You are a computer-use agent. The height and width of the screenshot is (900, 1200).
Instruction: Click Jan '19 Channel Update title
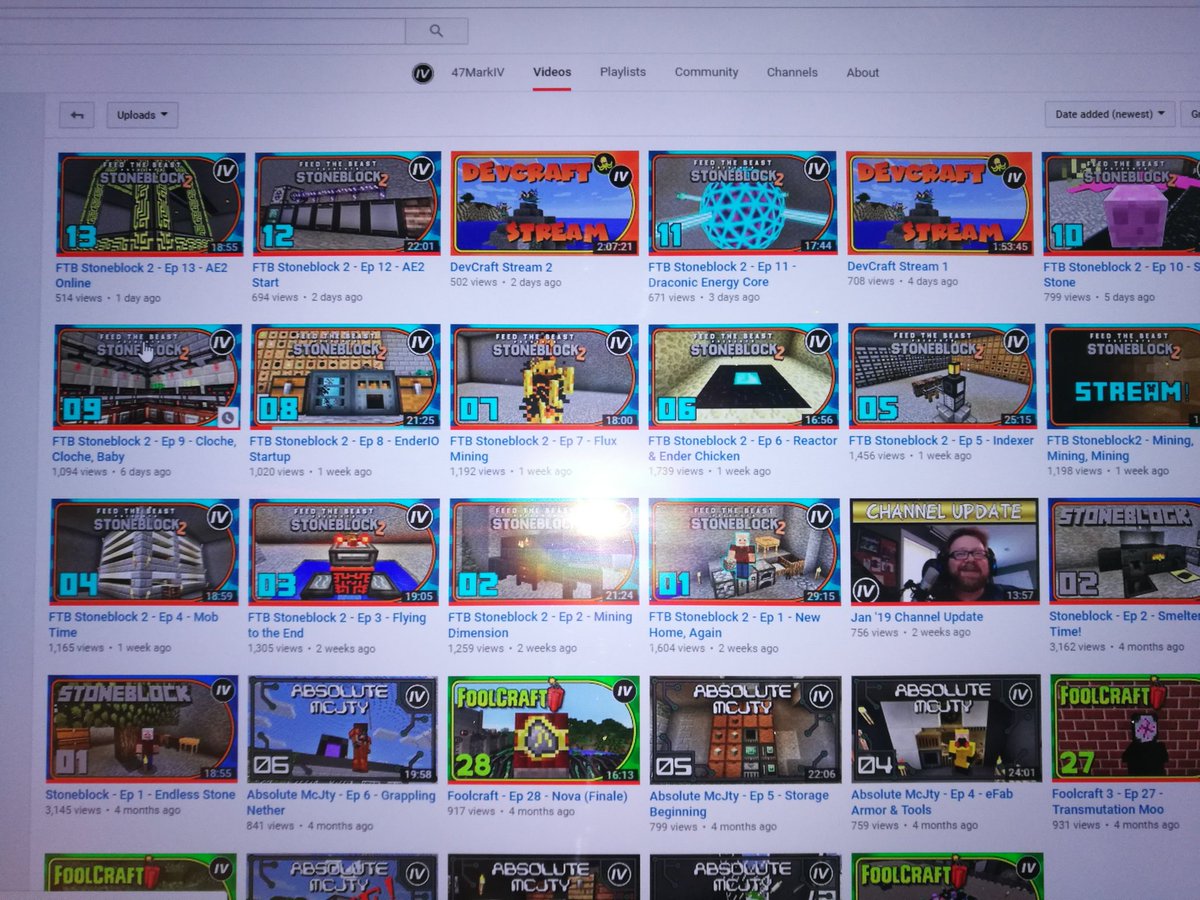click(917, 618)
